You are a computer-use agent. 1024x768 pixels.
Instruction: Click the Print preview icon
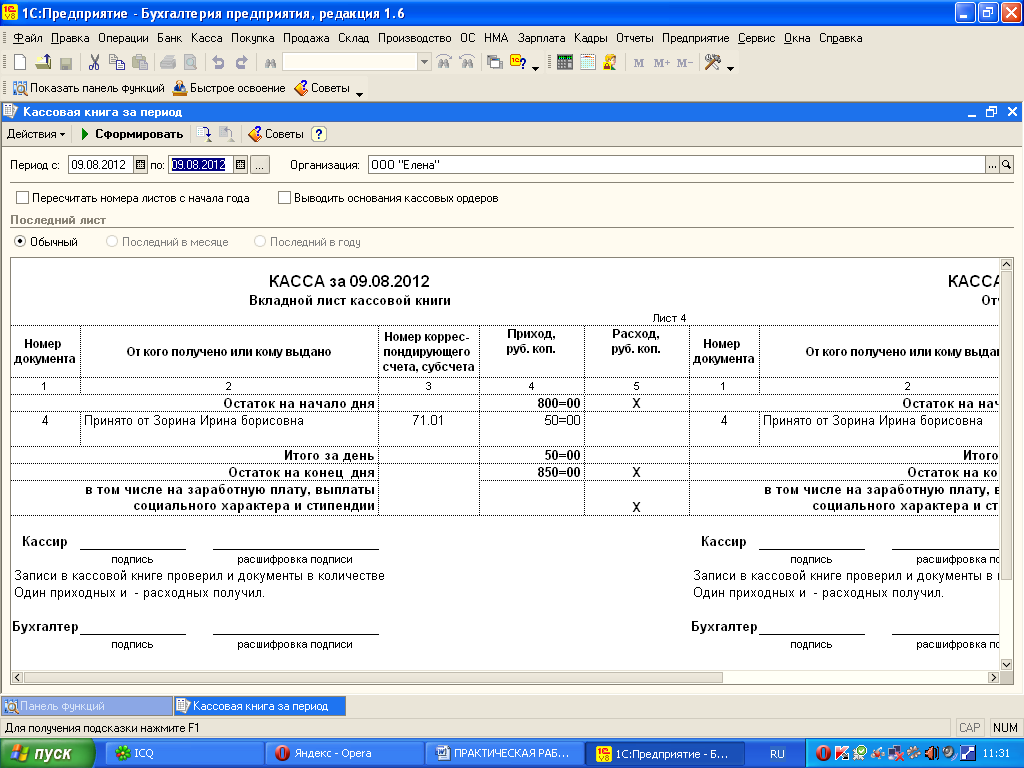point(190,63)
